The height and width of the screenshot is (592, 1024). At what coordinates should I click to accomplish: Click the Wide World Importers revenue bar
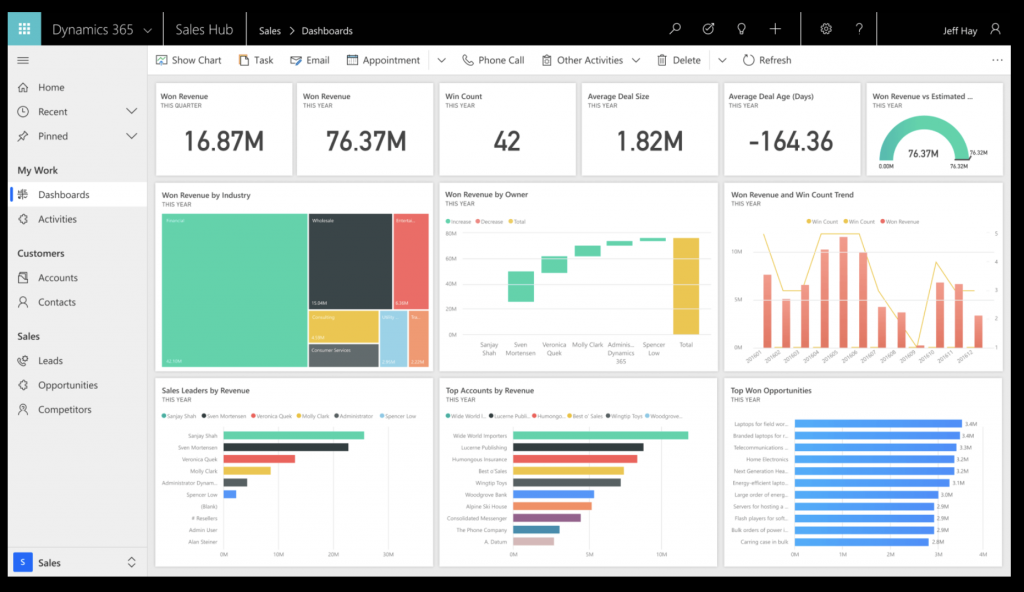[601, 435]
